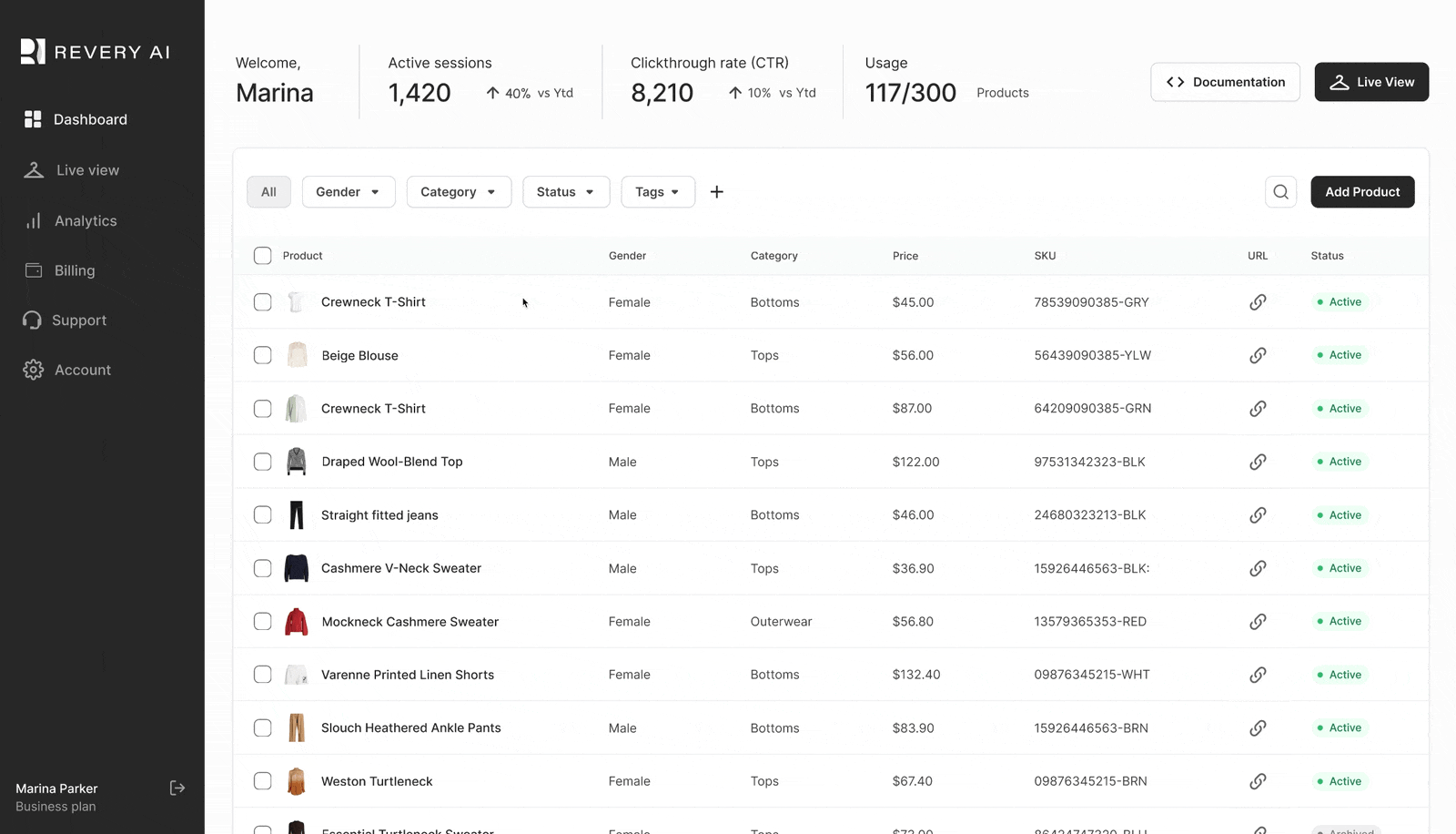Click the logout icon beside Marina Parker
Image resolution: width=1456 pixels, height=834 pixels.
tap(177, 788)
